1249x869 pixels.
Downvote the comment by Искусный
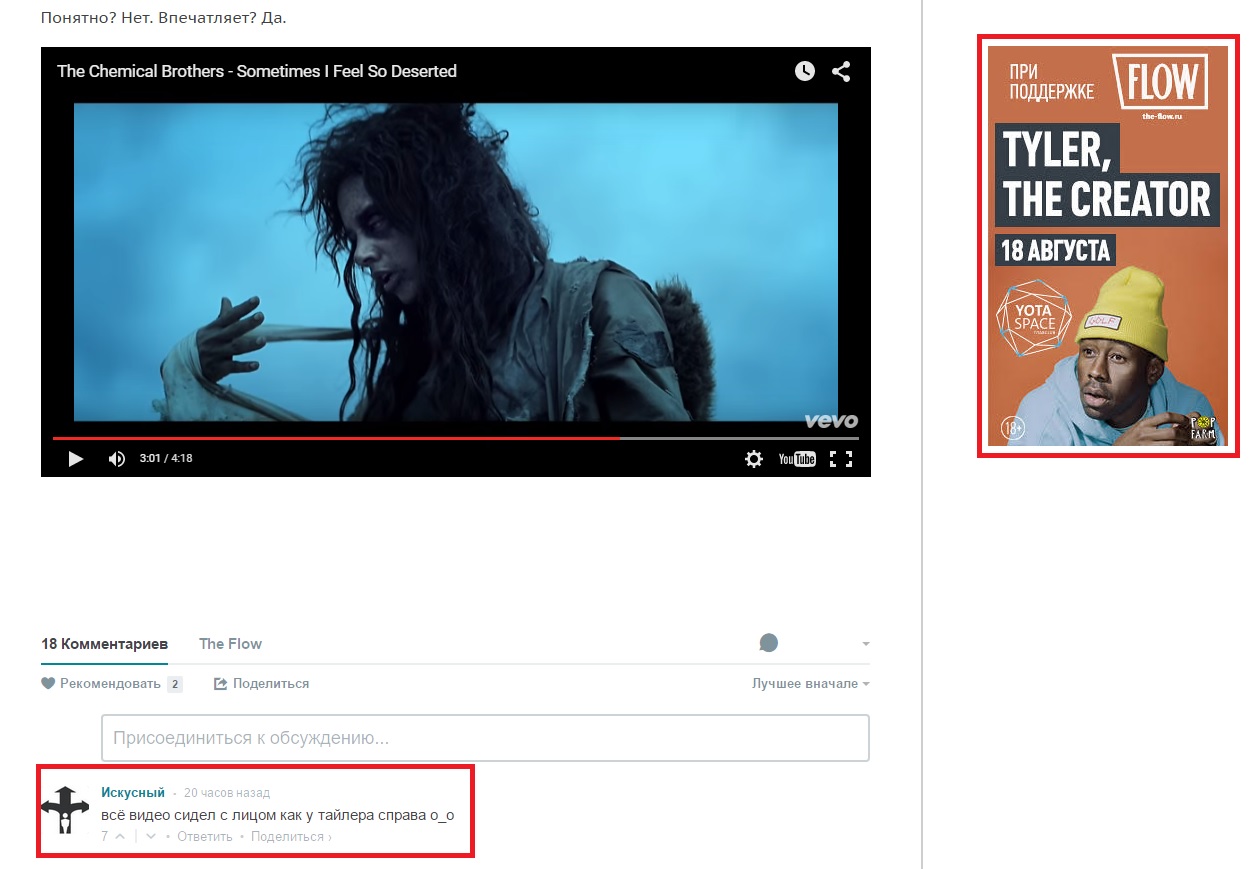(x=151, y=836)
